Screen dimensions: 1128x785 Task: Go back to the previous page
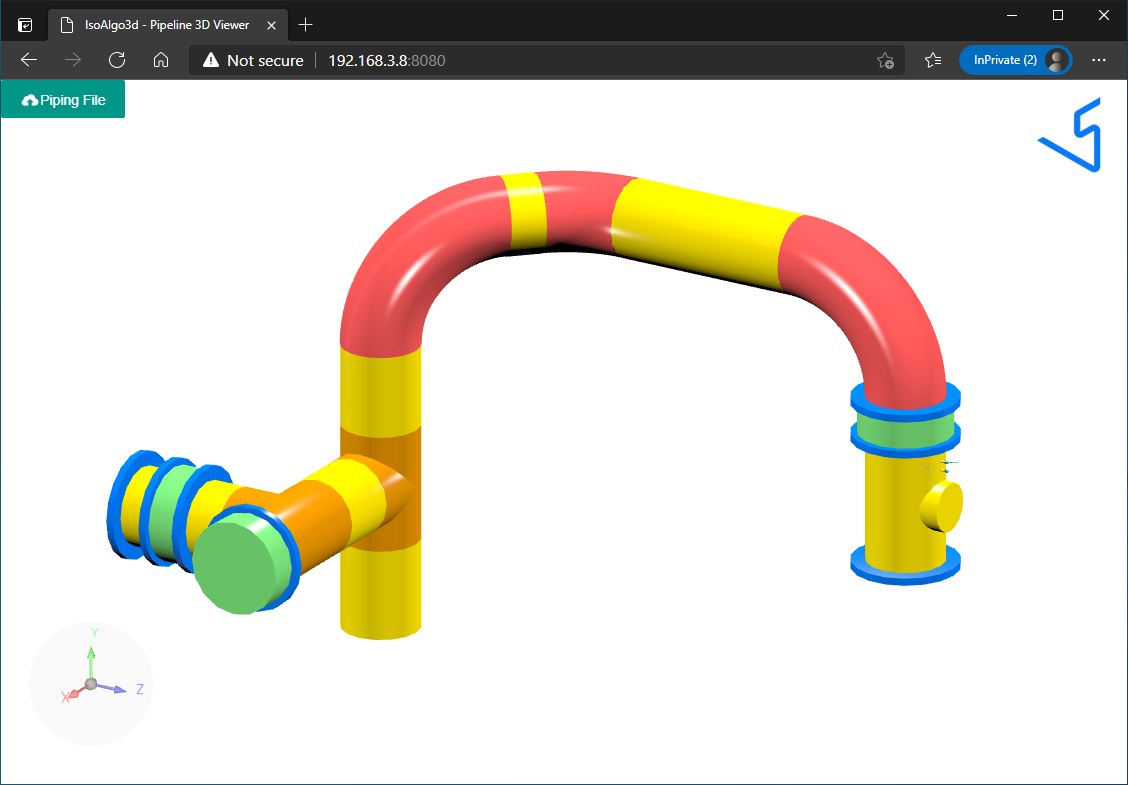click(29, 60)
